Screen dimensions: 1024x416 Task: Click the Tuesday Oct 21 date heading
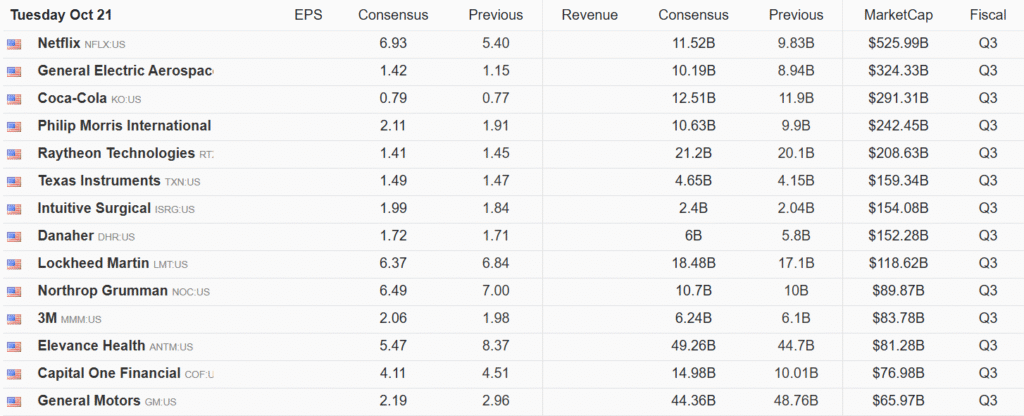click(x=62, y=15)
